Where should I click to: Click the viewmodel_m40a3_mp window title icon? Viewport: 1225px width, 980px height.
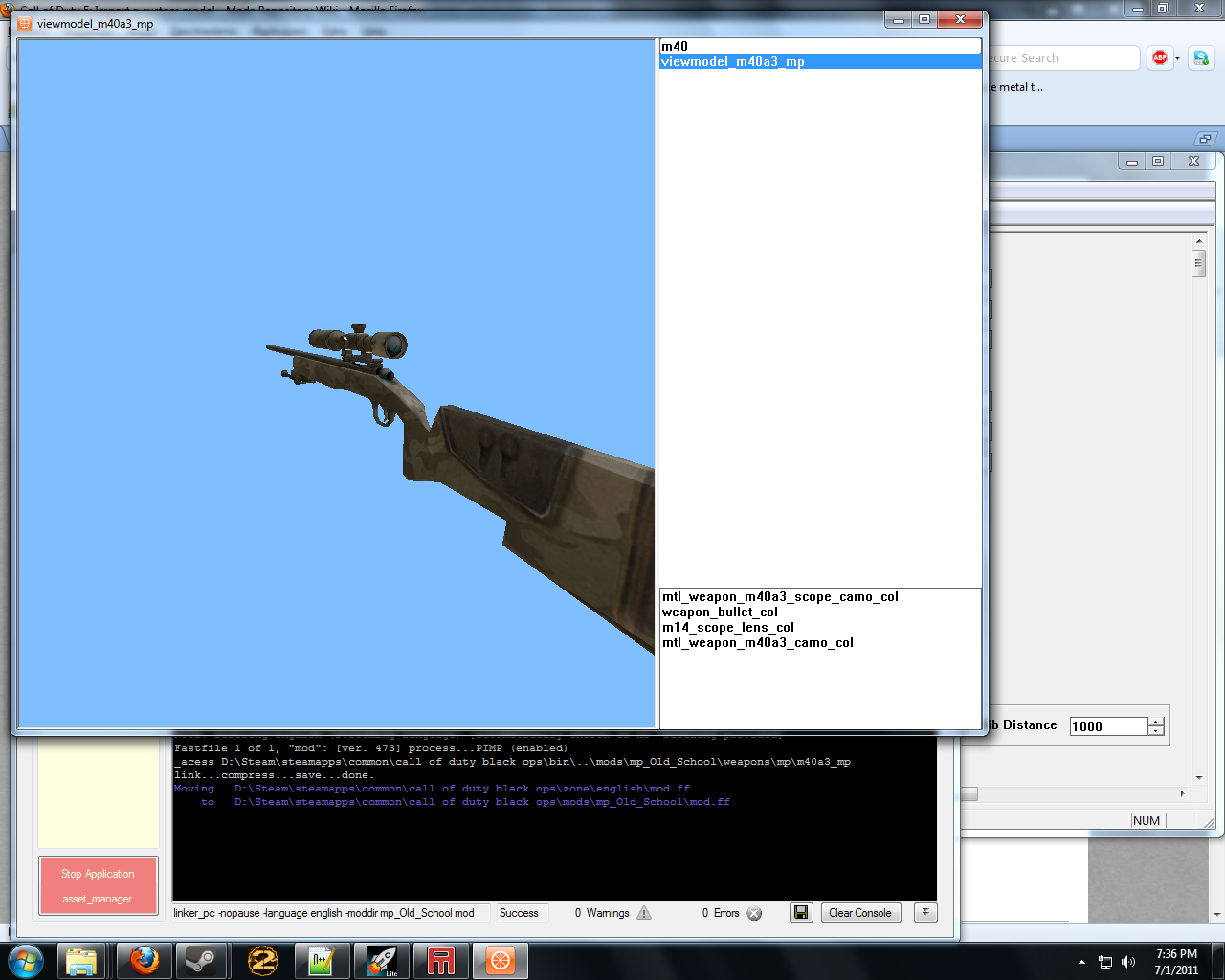click(25, 23)
